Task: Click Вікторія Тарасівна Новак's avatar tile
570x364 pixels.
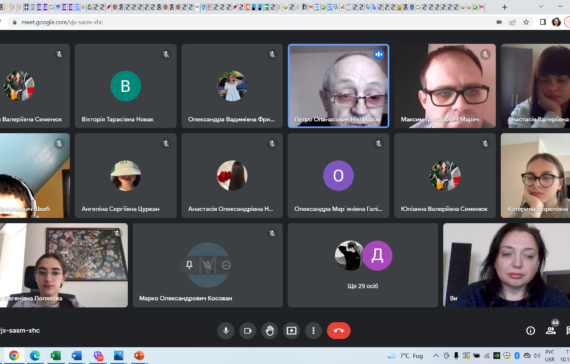Action: pos(125,86)
